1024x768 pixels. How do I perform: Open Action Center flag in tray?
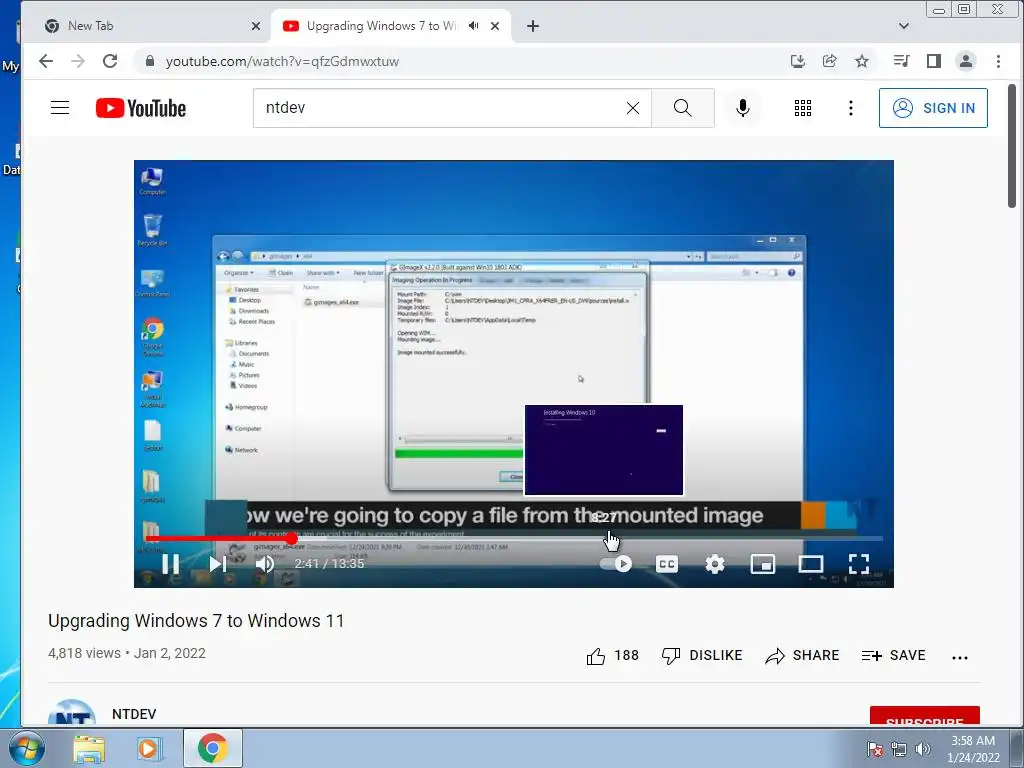pos(875,749)
